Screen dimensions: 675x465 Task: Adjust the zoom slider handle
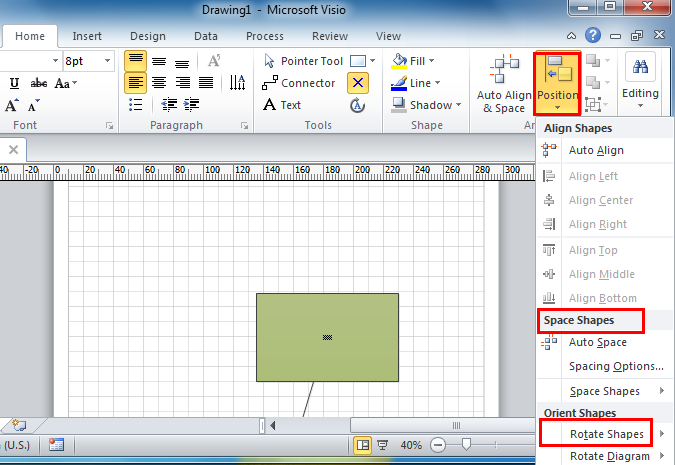464,444
